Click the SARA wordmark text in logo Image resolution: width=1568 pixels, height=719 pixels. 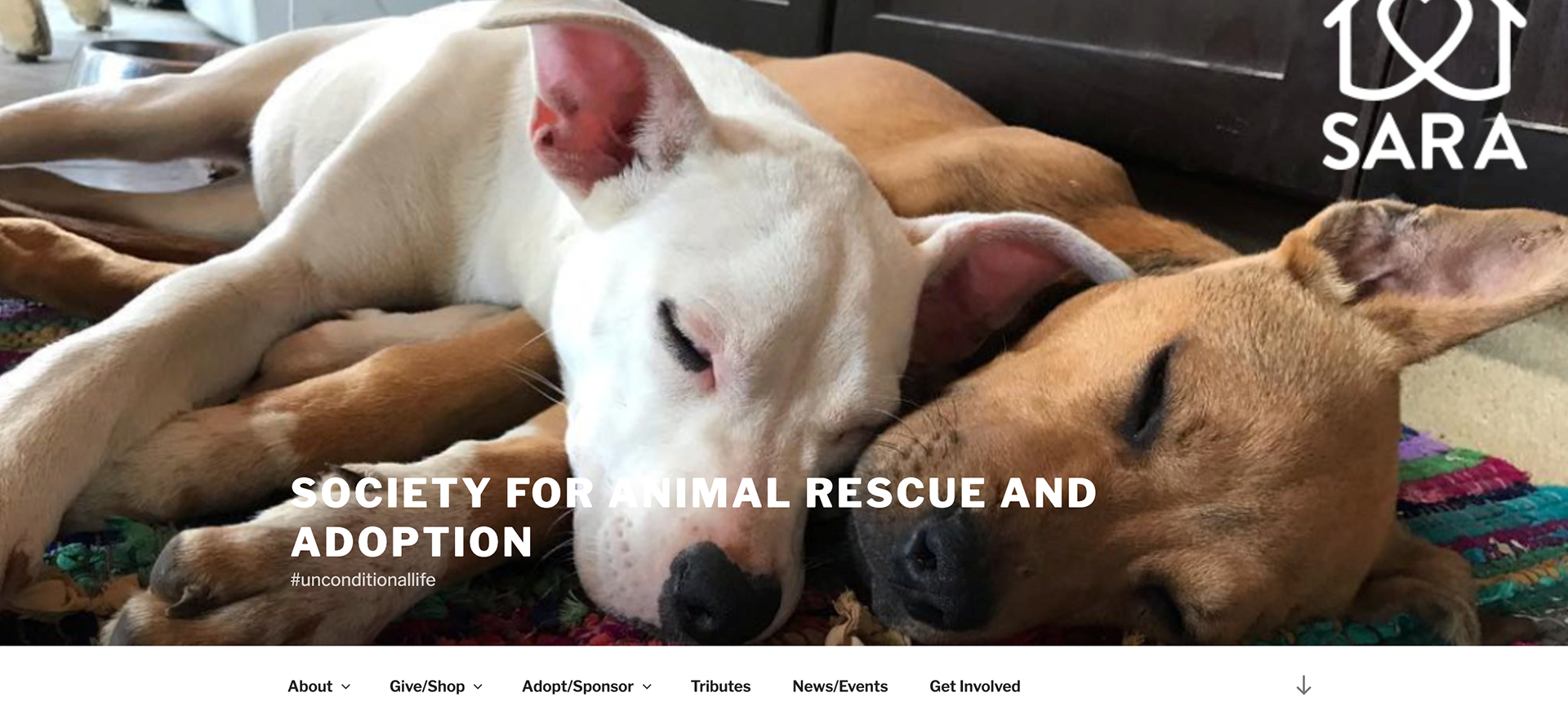coord(1424,143)
